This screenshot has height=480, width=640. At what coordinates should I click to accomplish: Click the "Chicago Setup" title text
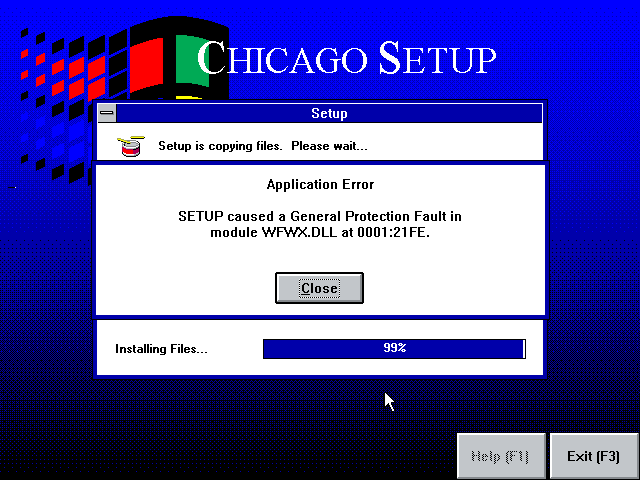click(x=347, y=59)
